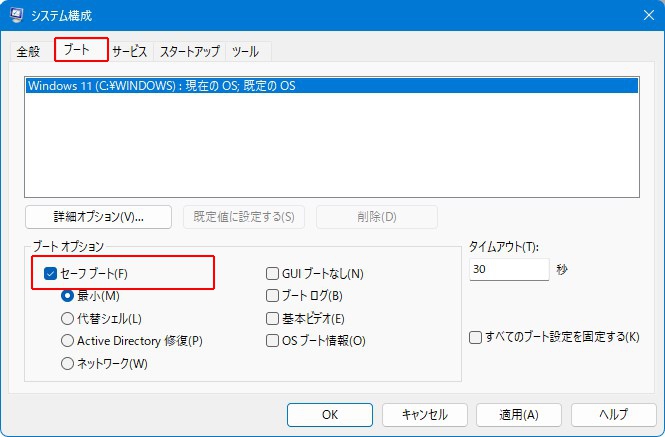This screenshot has height=437, width=665.
Task: Enable the GUI ブートなし checkbox
Action: (x=272, y=273)
